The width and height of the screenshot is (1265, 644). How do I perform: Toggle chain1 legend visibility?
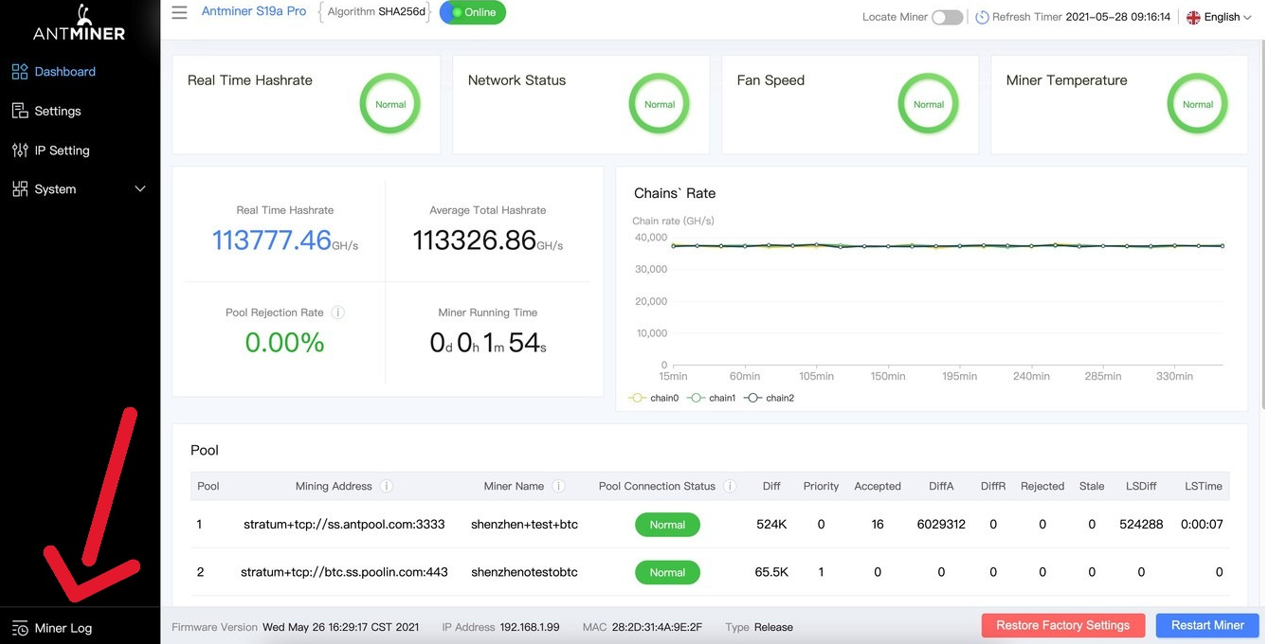[712, 398]
